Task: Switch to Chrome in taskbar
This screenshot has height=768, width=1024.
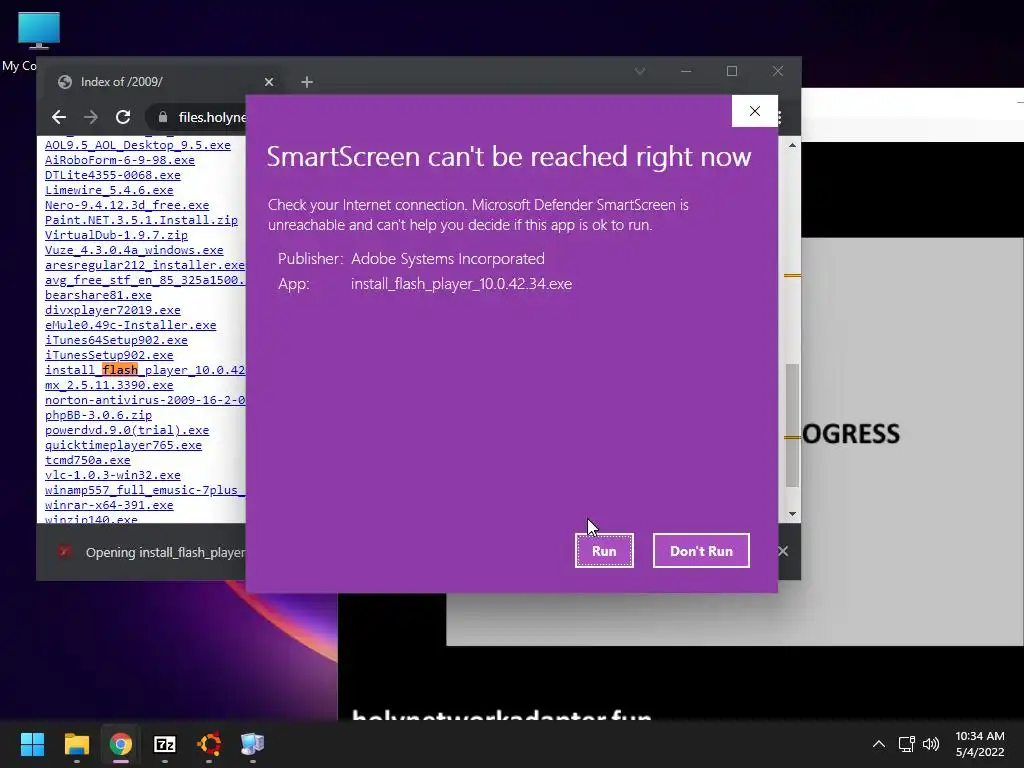Action: click(x=121, y=744)
